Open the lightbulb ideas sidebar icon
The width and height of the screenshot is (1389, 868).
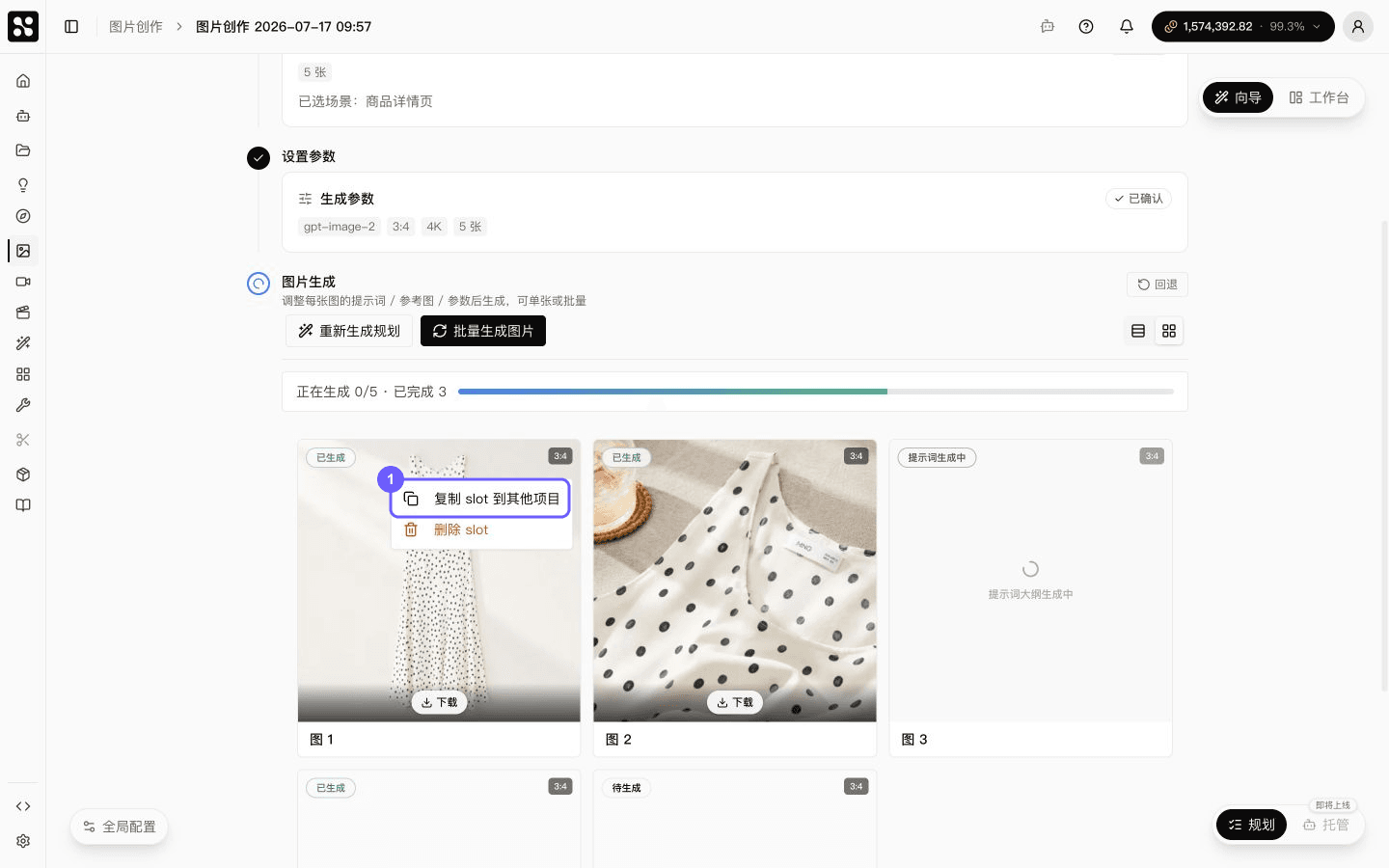click(23, 185)
